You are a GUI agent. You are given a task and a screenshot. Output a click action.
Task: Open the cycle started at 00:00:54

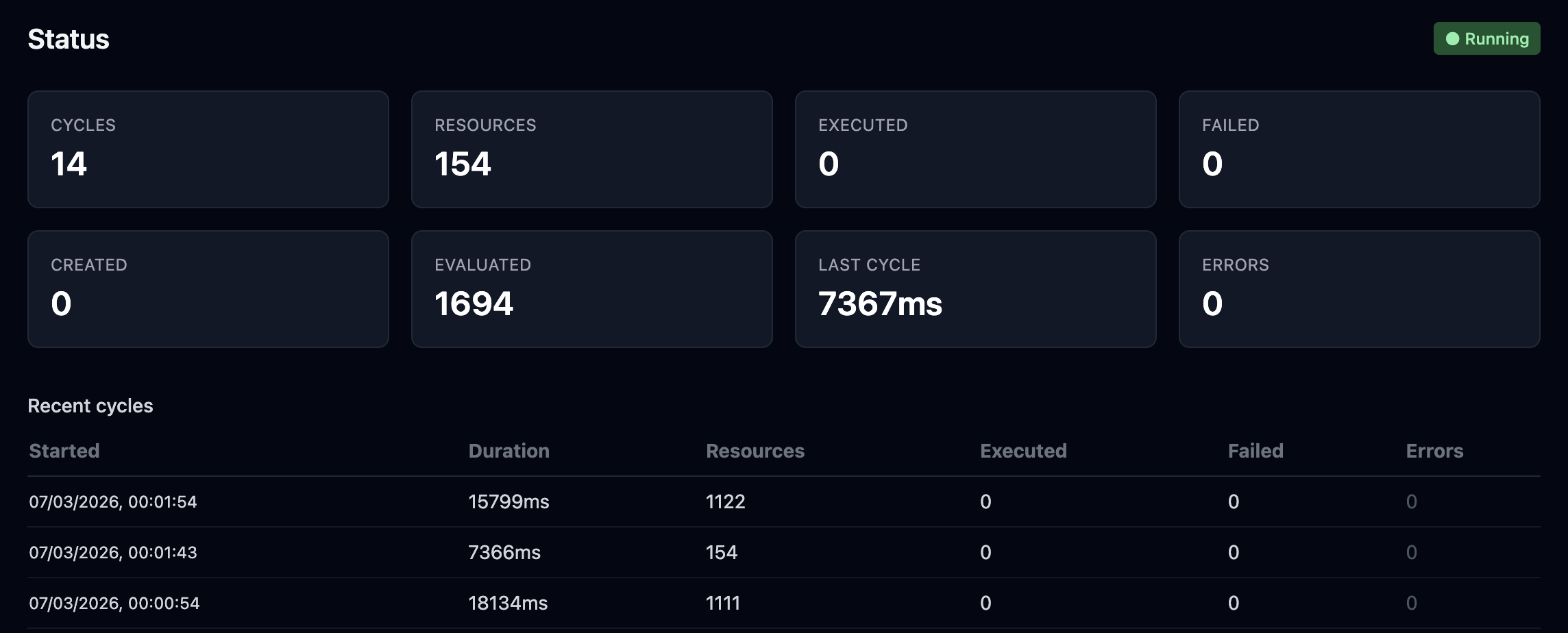click(x=114, y=604)
